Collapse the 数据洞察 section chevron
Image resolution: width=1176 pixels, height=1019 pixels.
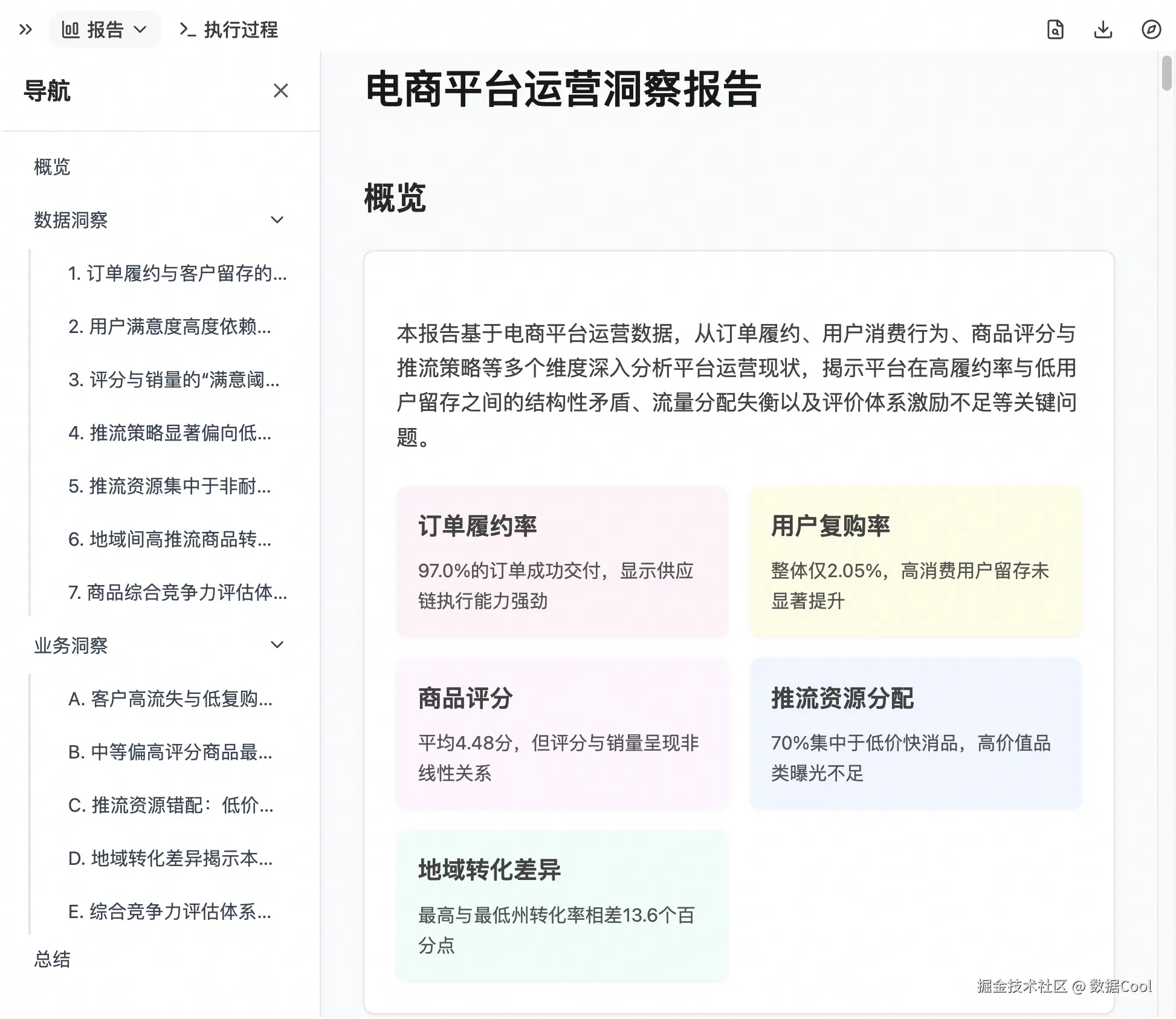(x=277, y=220)
